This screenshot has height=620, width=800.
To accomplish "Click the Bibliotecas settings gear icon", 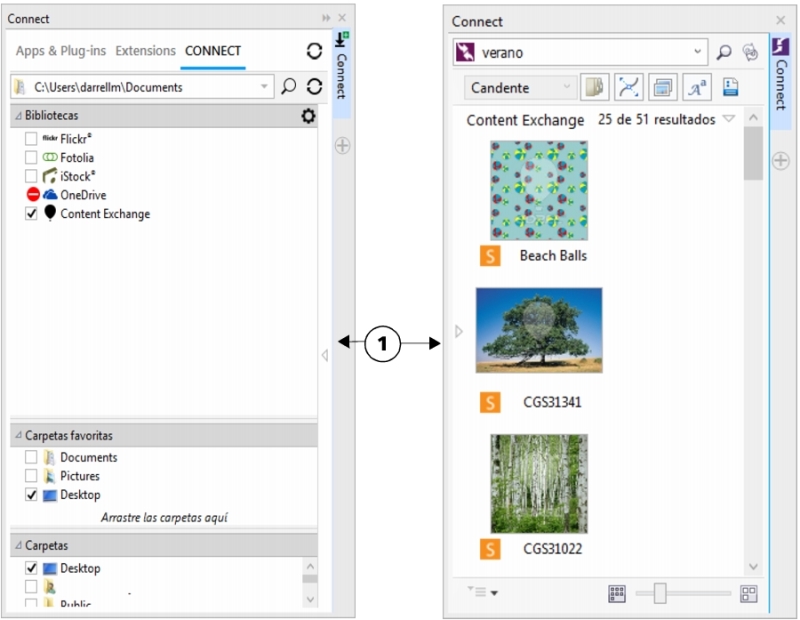I will tap(308, 117).
